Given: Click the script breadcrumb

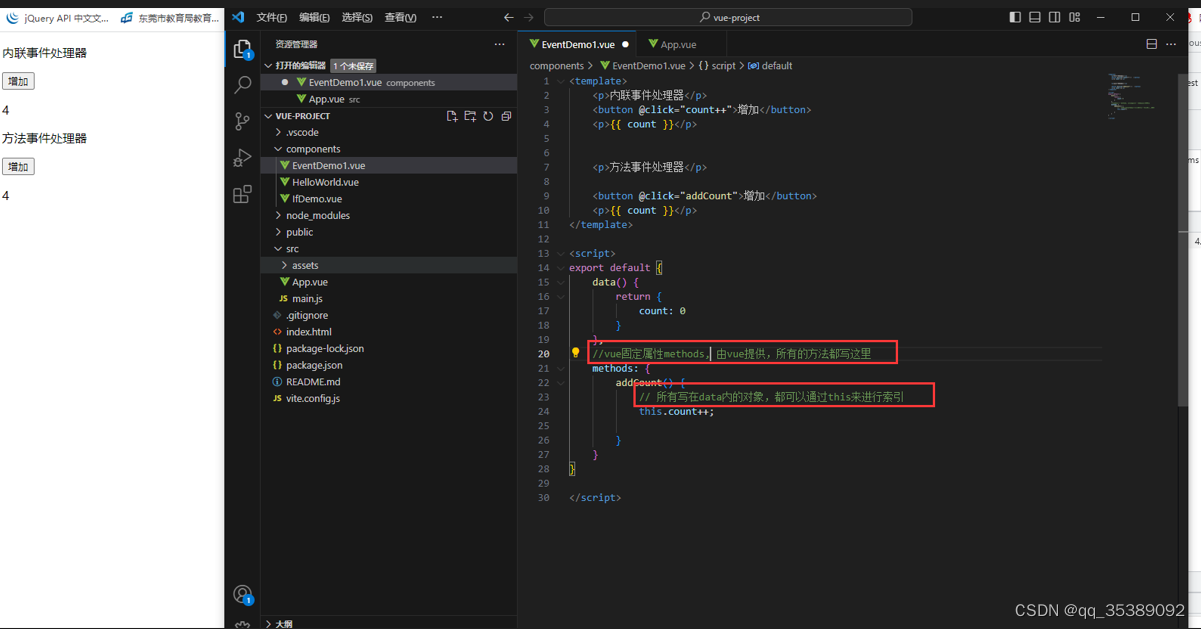Looking at the screenshot, I should tap(717, 66).
